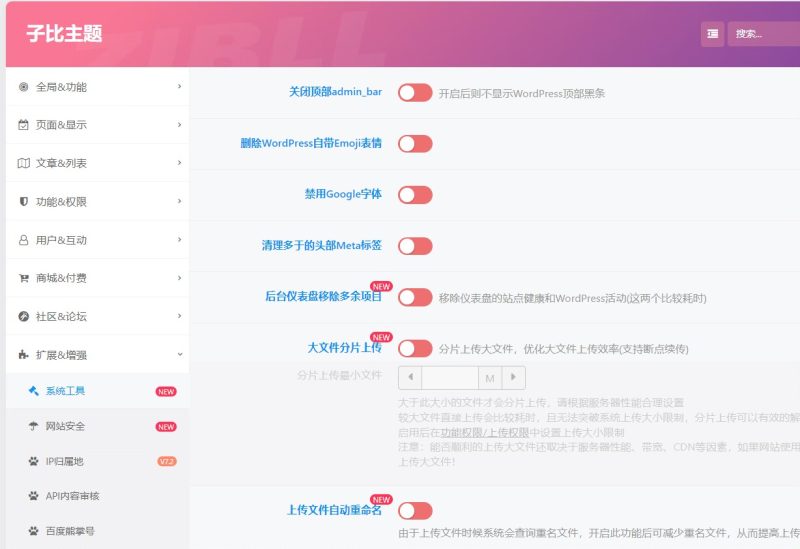Click NEW badge on 系统工具 item
The image size is (800, 549).
point(166,392)
